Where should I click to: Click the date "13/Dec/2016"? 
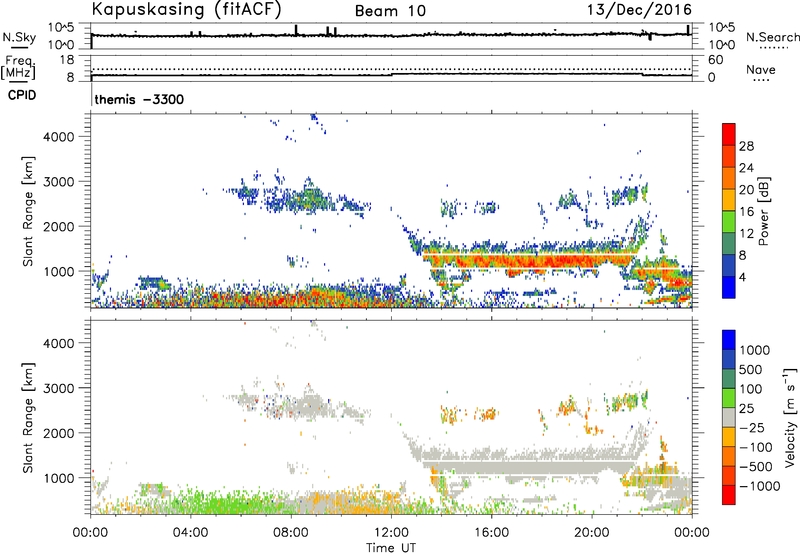pos(639,10)
